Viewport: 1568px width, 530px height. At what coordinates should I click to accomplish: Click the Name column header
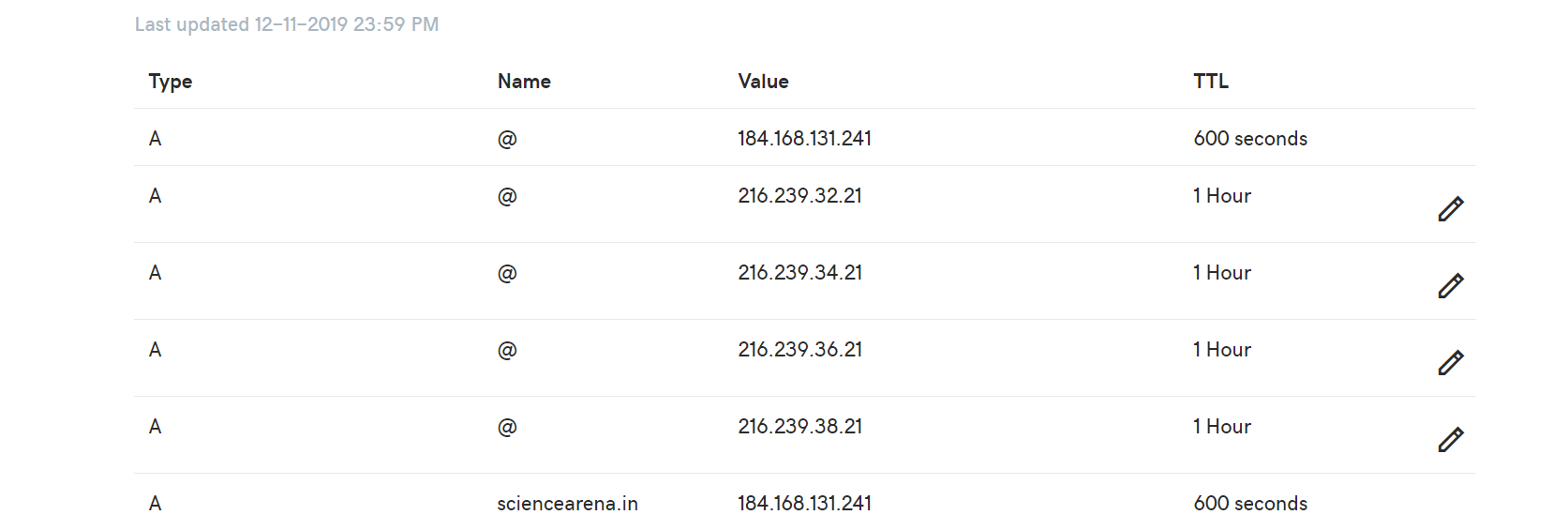tap(524, 82)
